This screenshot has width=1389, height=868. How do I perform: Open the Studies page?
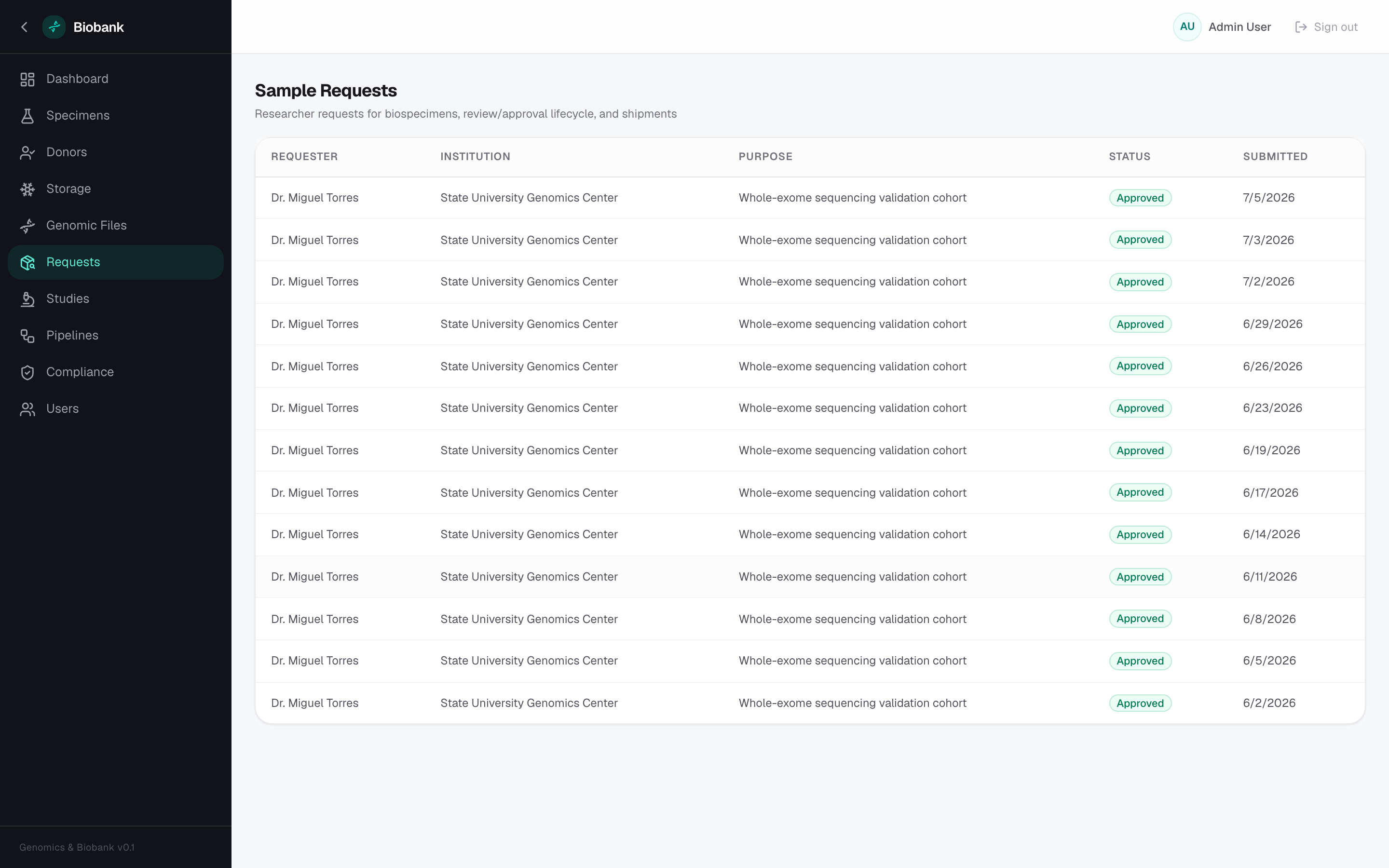point(115,299)
